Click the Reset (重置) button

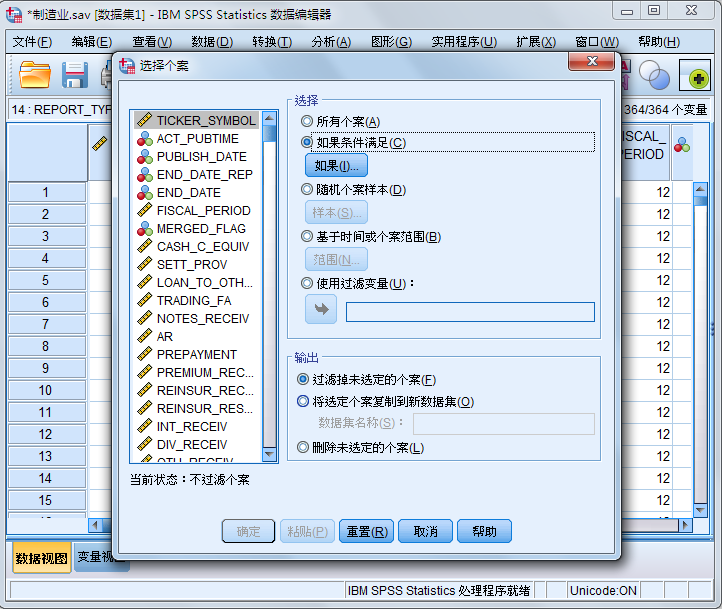coord(367,532)
